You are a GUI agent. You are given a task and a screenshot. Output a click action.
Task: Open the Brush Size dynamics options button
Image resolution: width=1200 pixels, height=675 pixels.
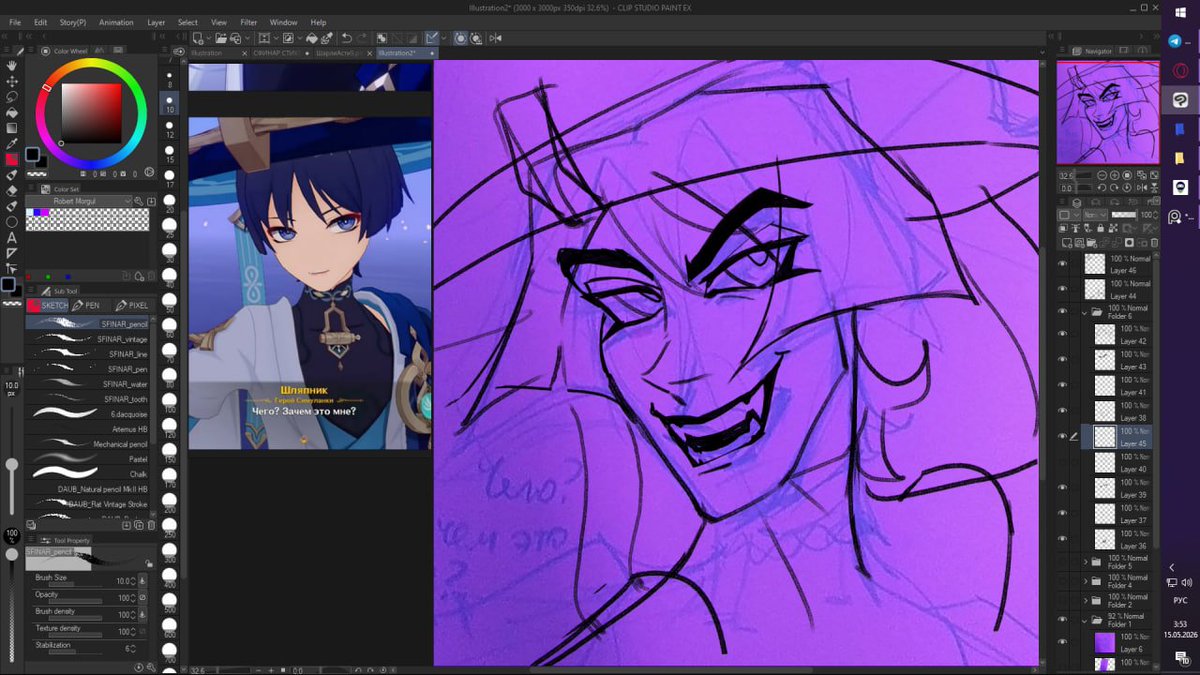click(x=142, y=581)
